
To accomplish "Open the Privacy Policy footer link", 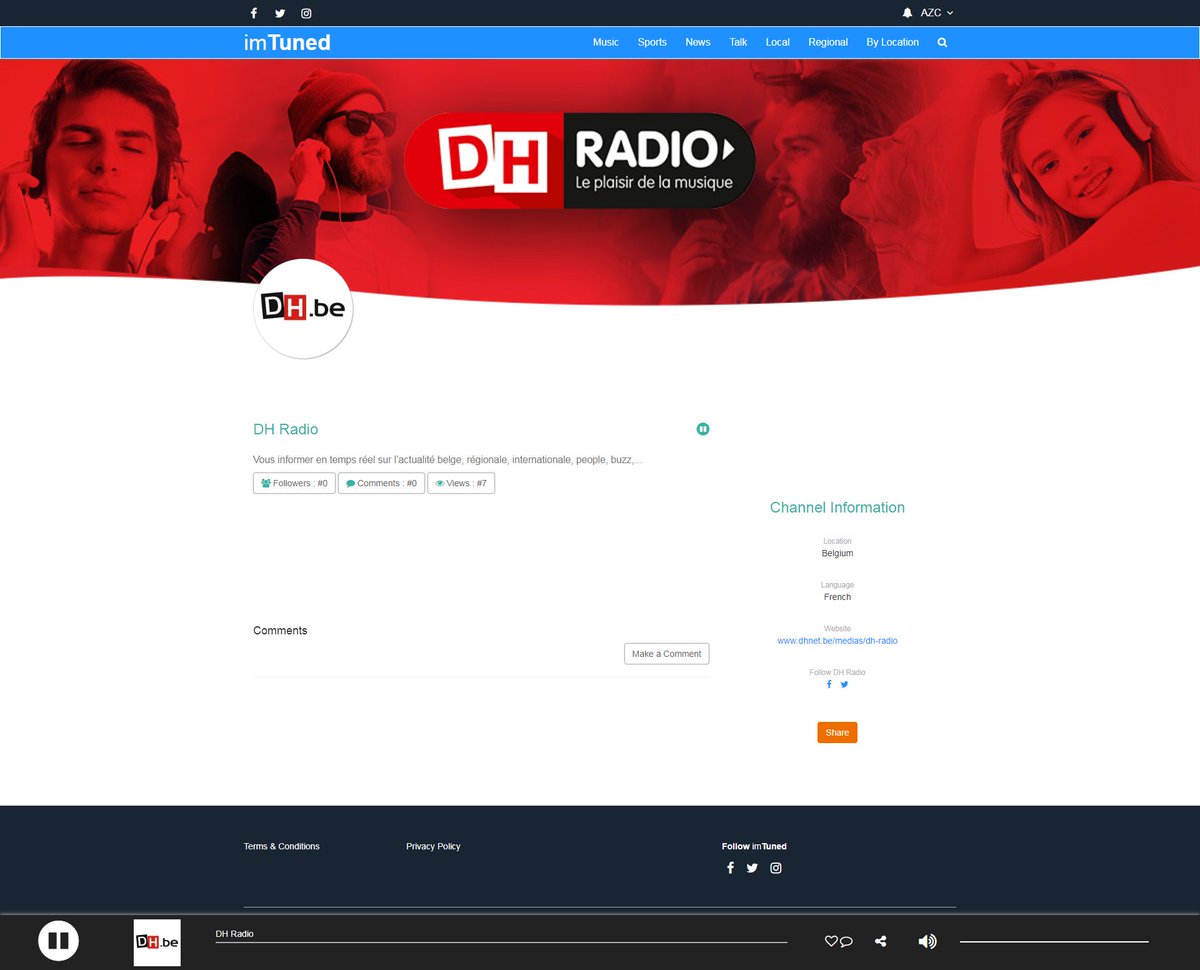I will pos(433,847).
